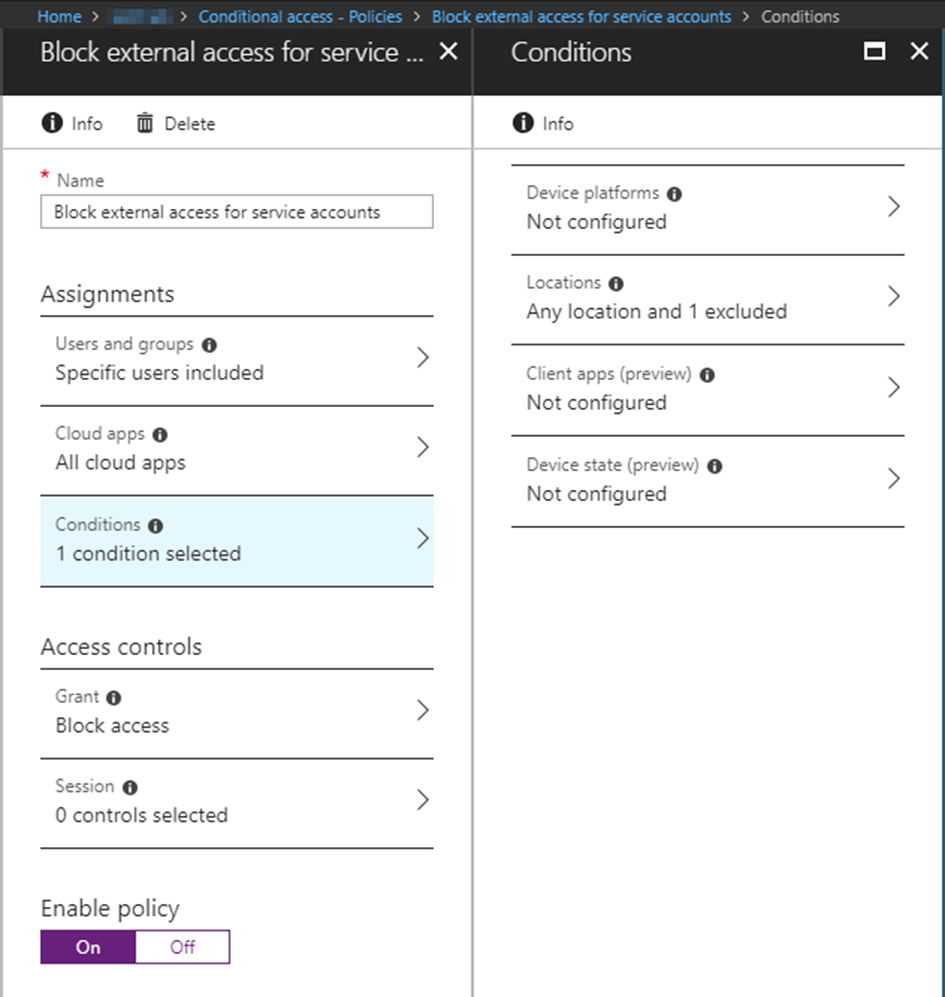This screenshot has width=945, height=997.
Task: Select the Conditions assignment row
Action: [x=237, y=540]
